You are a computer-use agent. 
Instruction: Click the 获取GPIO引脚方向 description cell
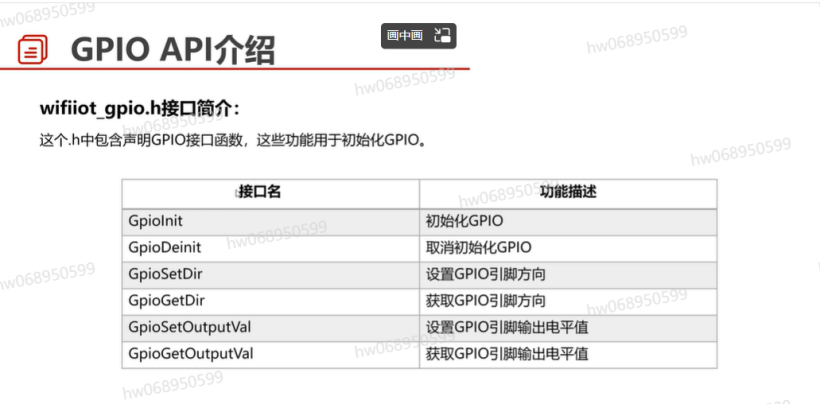[x=485, y=300]
